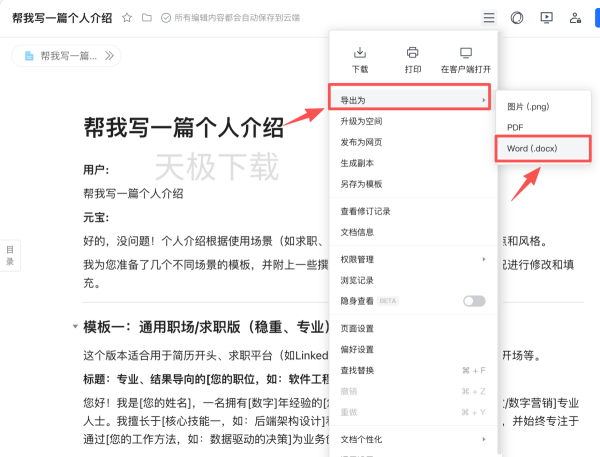Expand the breadcrumb chevron after document tab
600x457 pixels.
pos(109,56)
